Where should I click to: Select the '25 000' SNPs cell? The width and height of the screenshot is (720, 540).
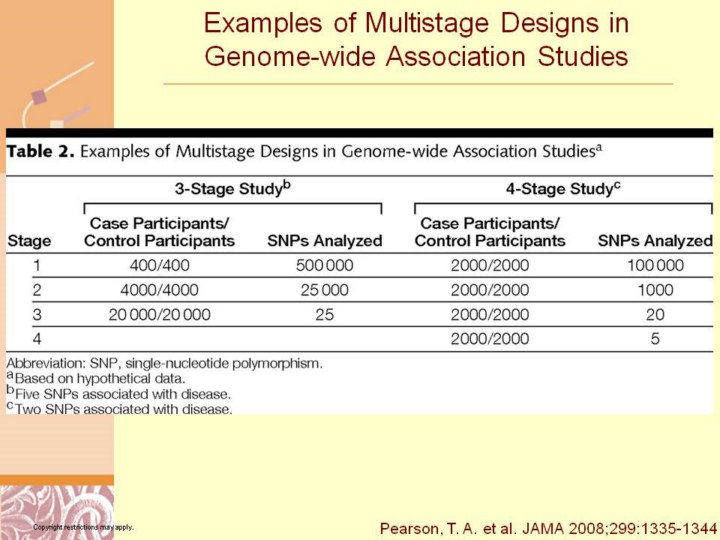click(323, 290)
